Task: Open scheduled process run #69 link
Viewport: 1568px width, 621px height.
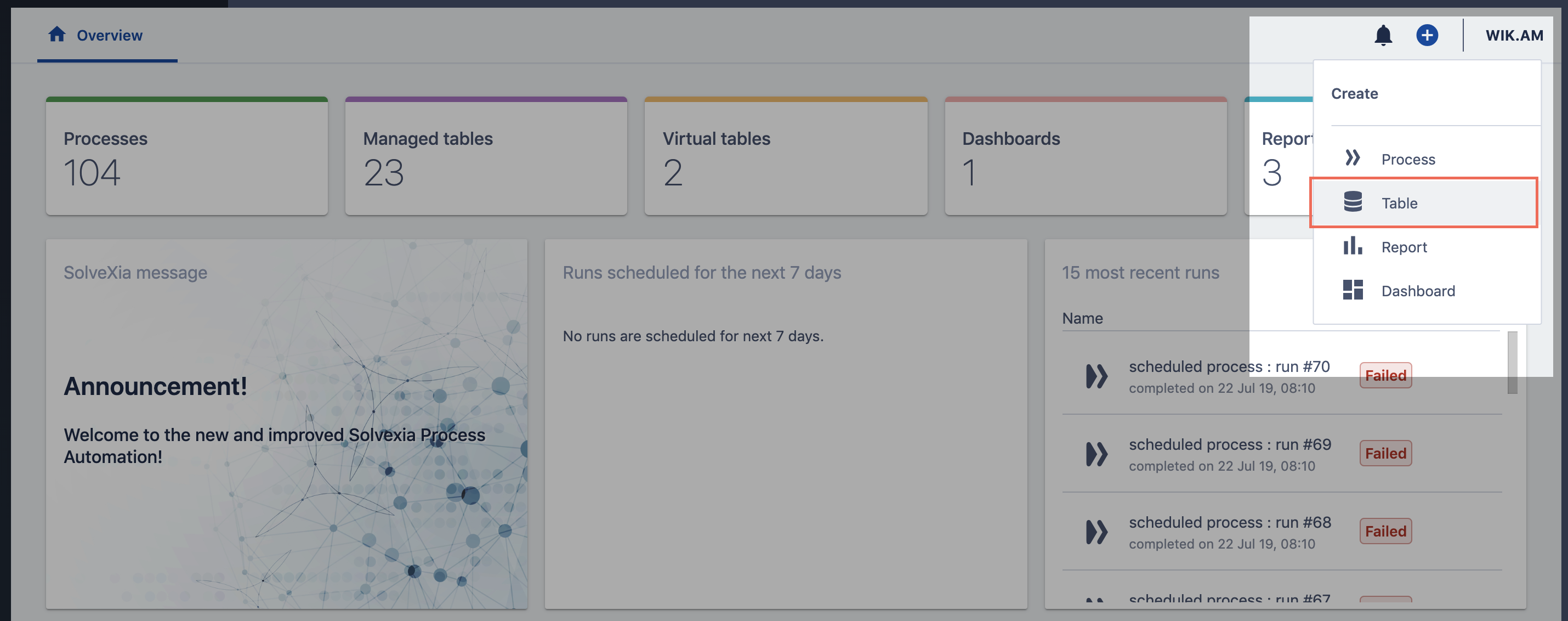Action: pyautogui.click(x=1229, y=444)
